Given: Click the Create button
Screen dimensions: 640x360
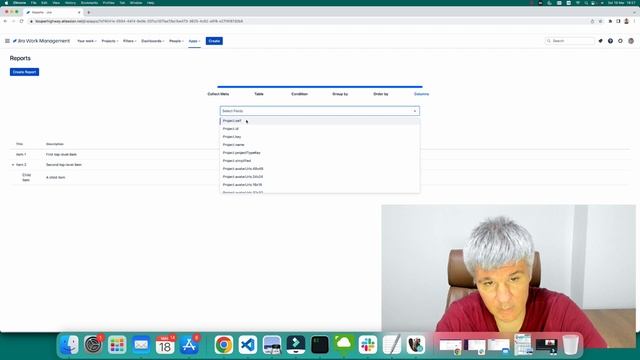Looking at the screenshot, I should pos(214,41).
